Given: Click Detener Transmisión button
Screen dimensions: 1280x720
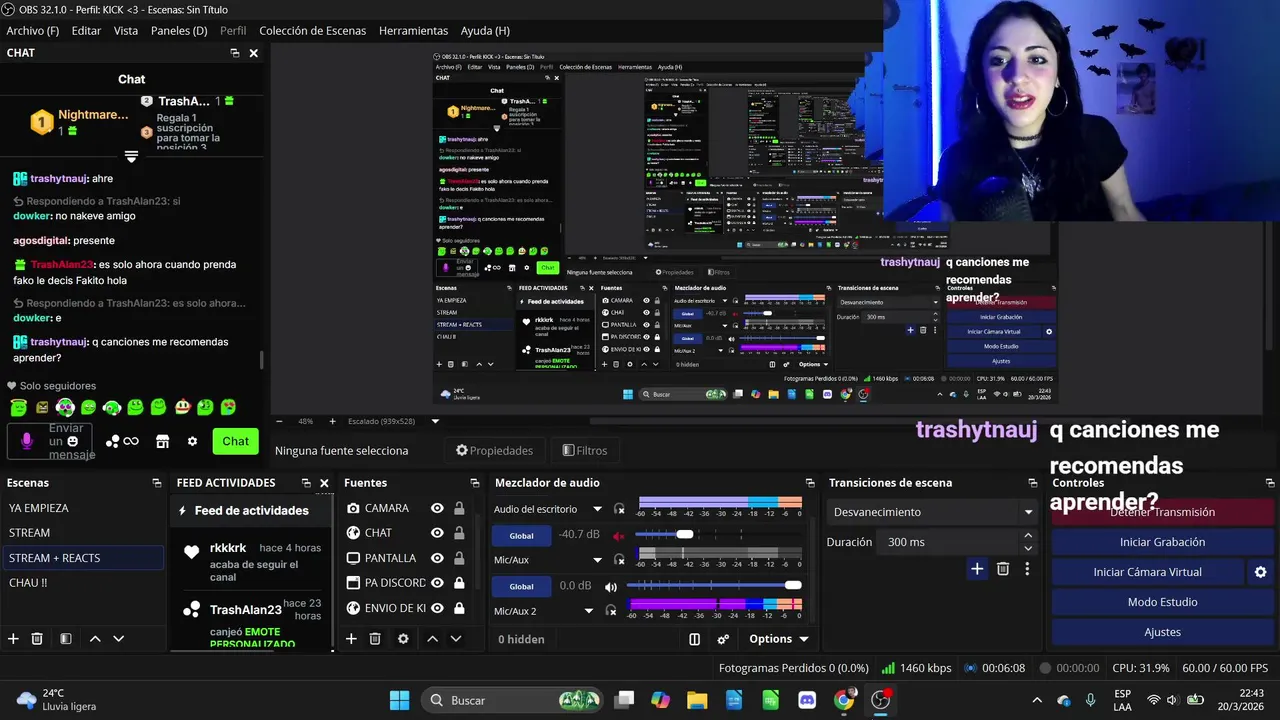Looking at the screenshot, I should [1162, 512].
